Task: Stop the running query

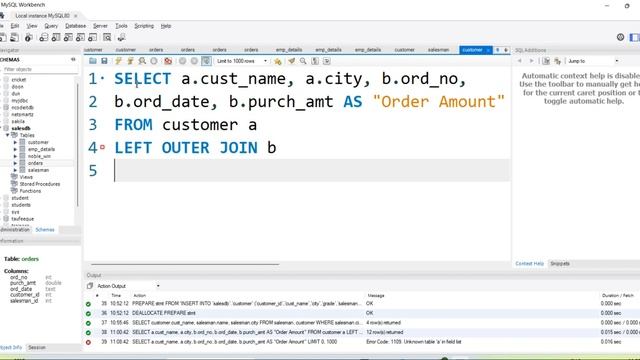Action: point(154,61)
